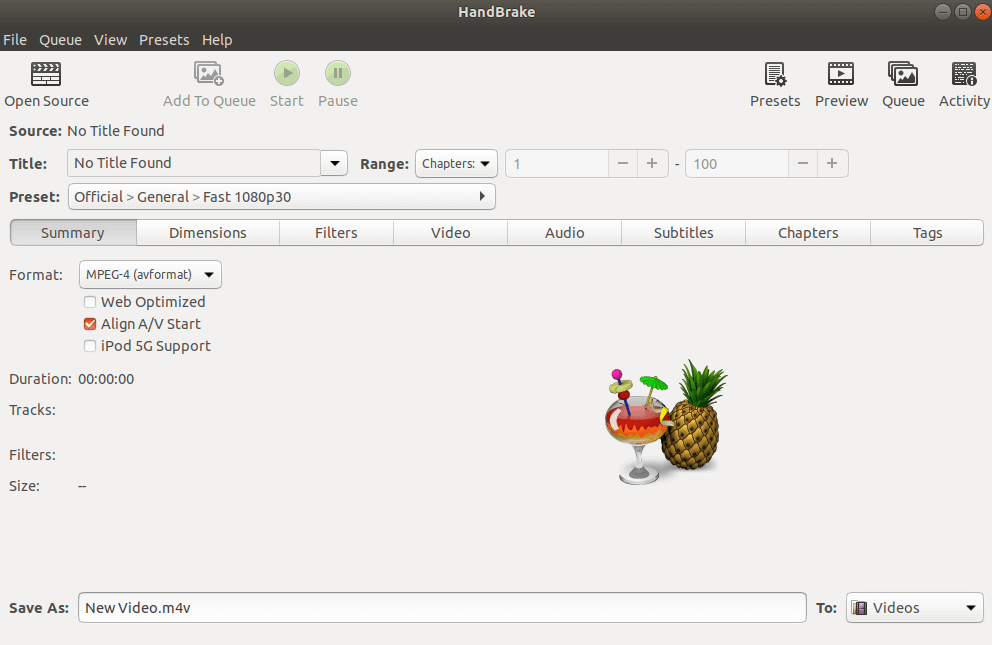Open the Presets menu
This screenshot has height=645, width=992.
click(x=164, y=40)
